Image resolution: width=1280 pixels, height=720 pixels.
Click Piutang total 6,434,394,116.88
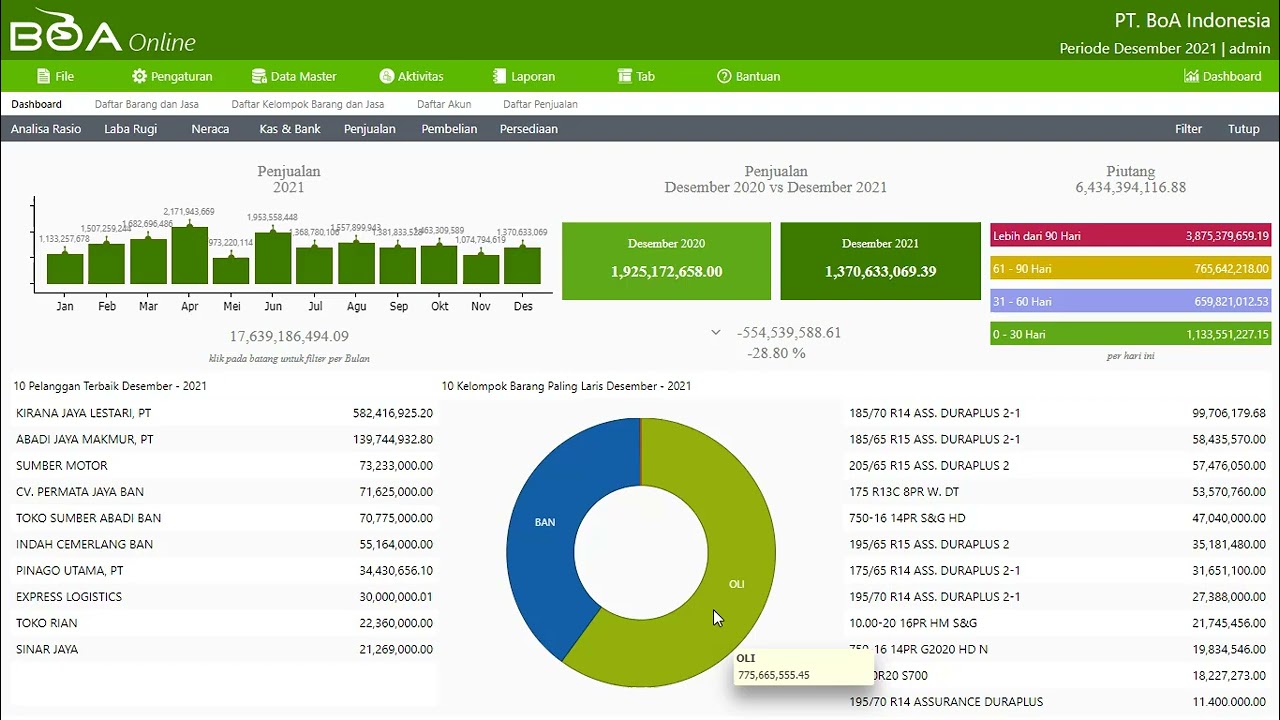pos(1131,188)
